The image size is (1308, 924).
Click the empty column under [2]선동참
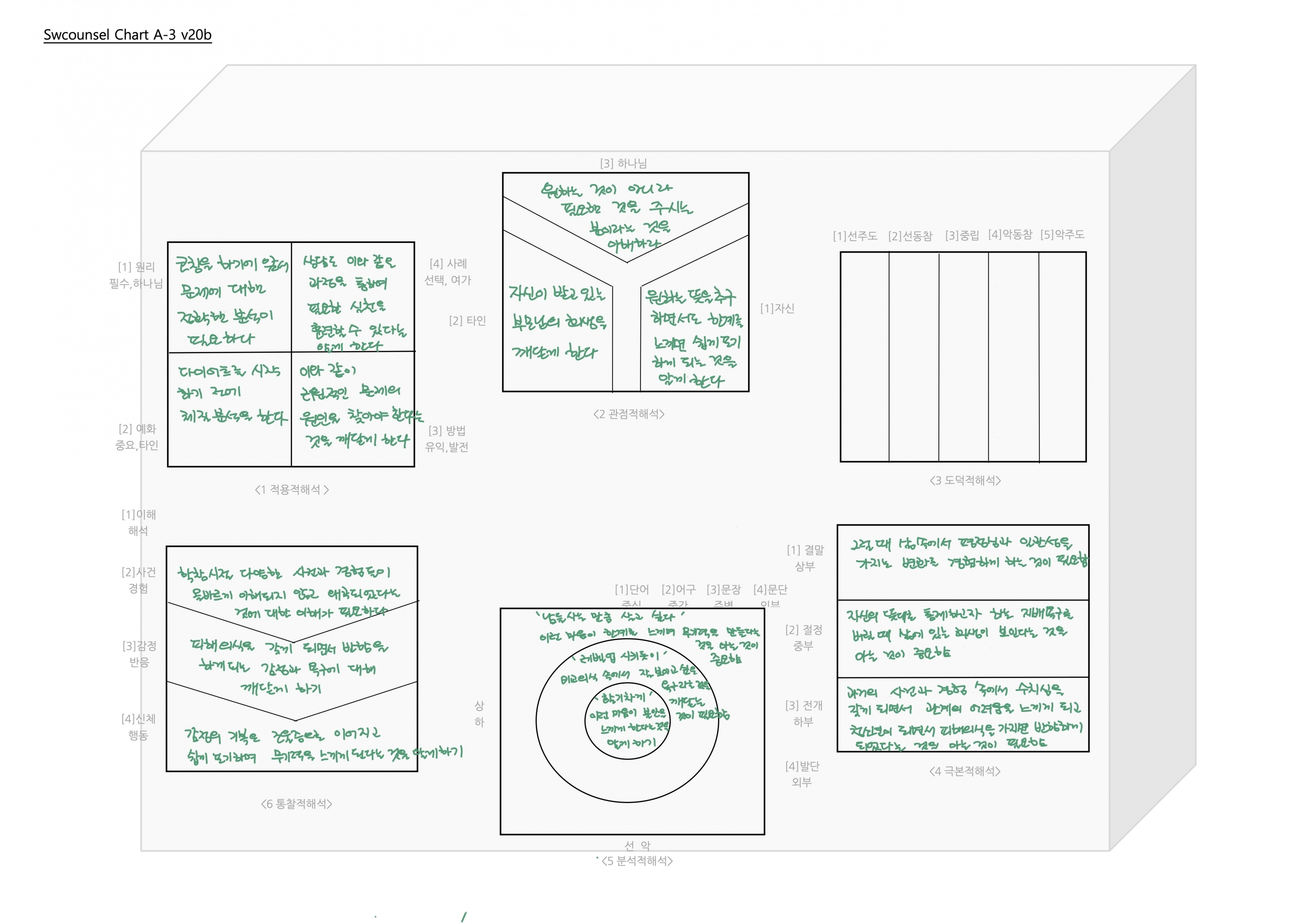(914, 357)
